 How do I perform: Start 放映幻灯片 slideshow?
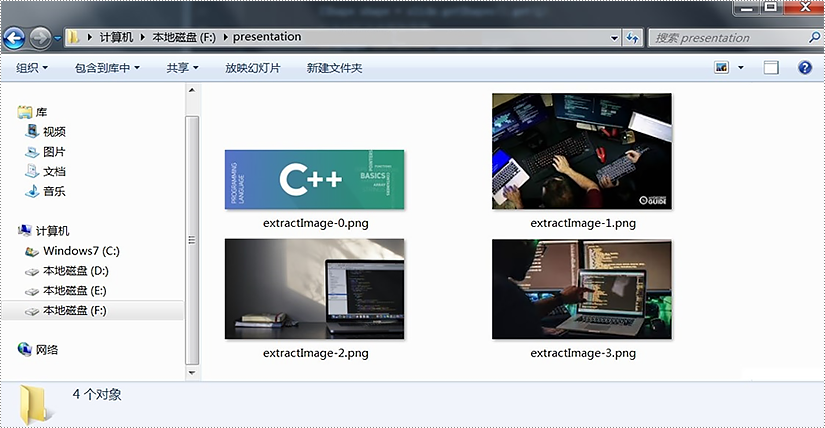[253, 68]
